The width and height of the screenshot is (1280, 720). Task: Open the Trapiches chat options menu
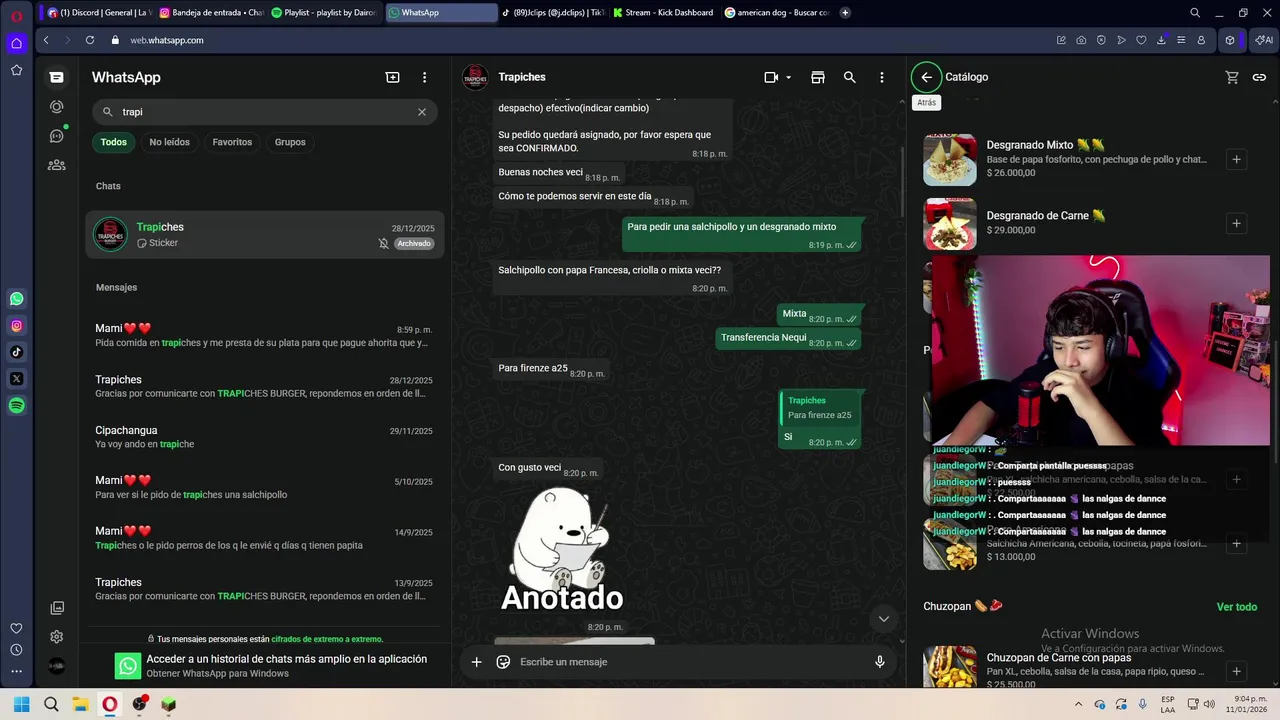coord(881,77)
